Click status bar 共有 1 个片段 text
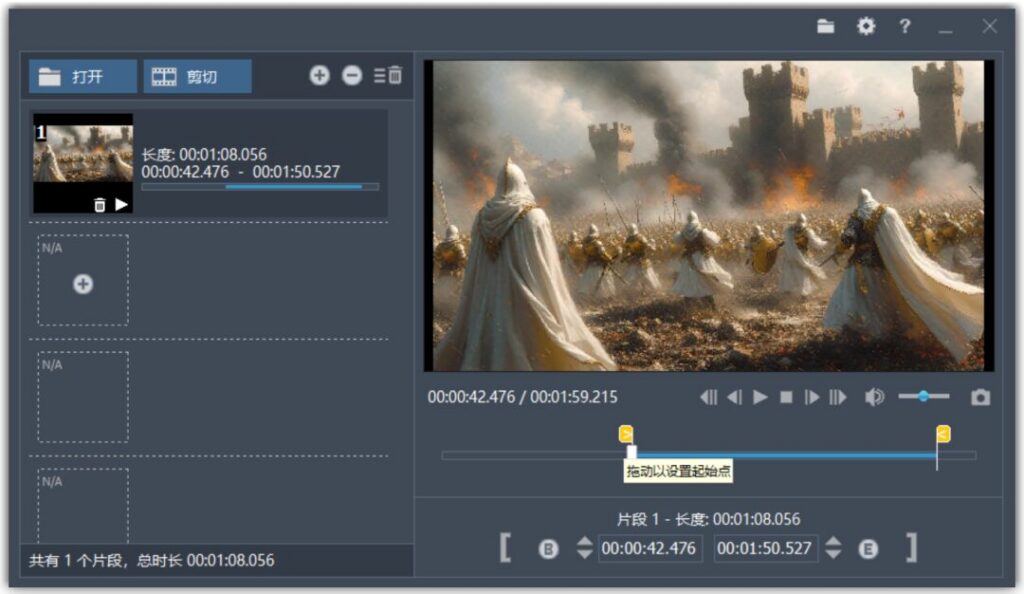The width and height of the screenshot is (1024, 594). coord(152,560)
